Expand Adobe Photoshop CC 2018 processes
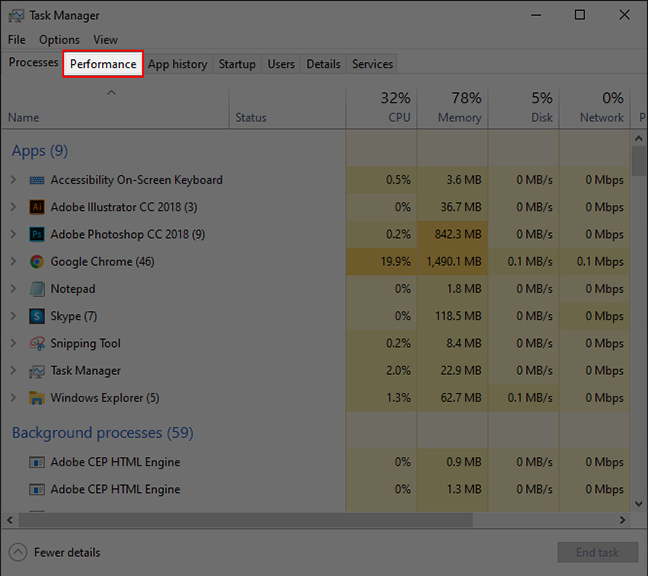The image size is (648, 576). [13, 234]
